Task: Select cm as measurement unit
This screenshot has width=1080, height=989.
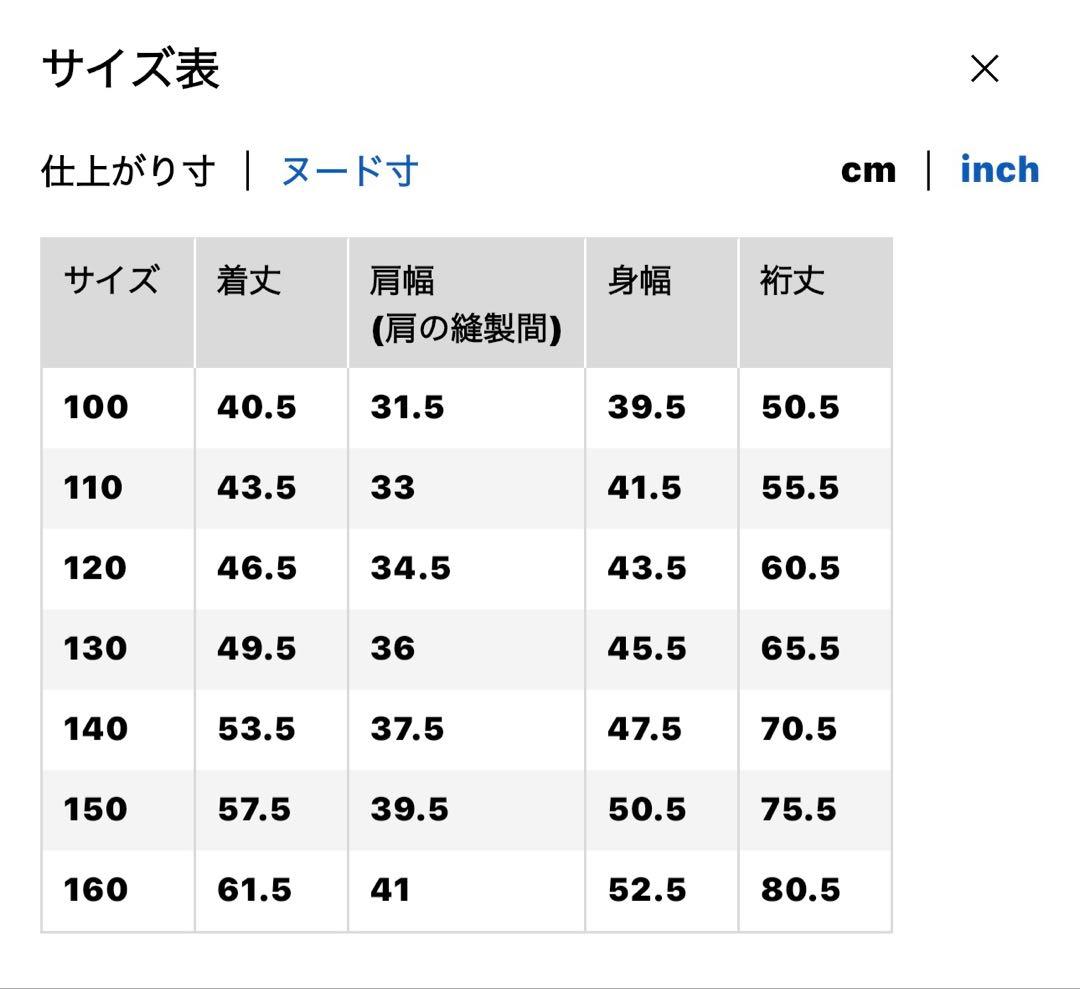Action: tap(868, 171)
